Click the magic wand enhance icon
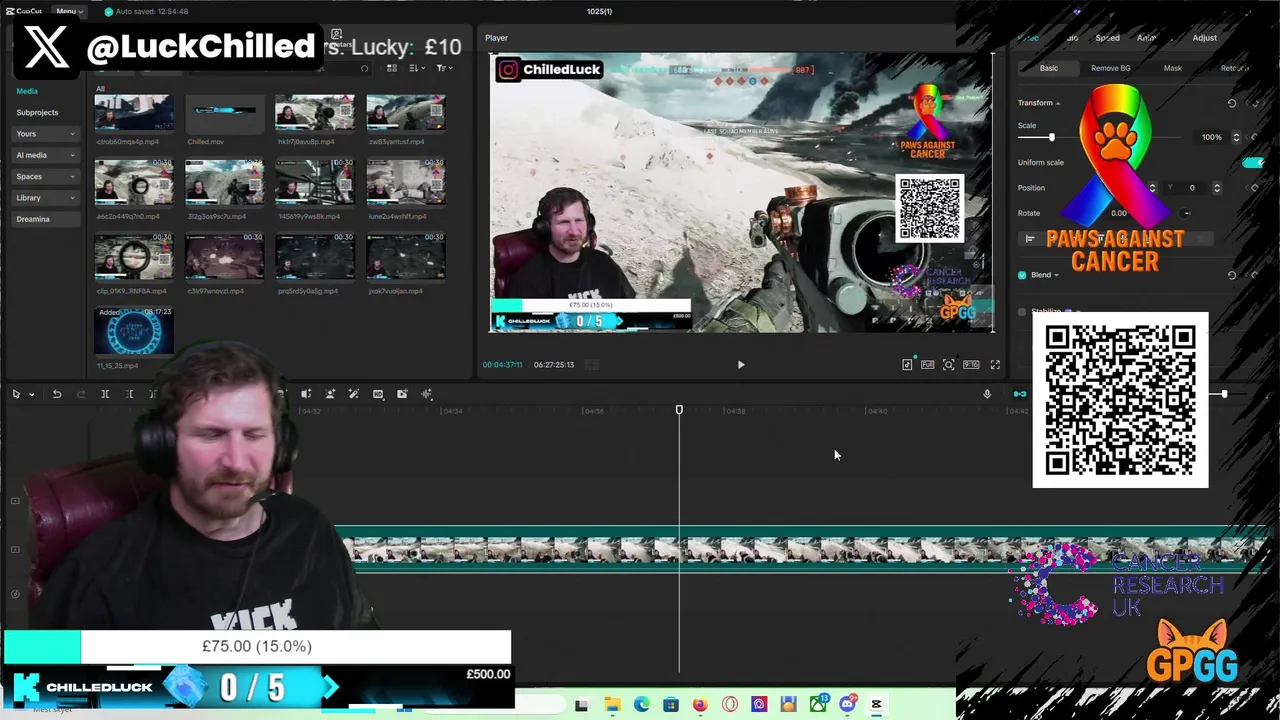Screen dimensions: 1280x720 (354, 394)
